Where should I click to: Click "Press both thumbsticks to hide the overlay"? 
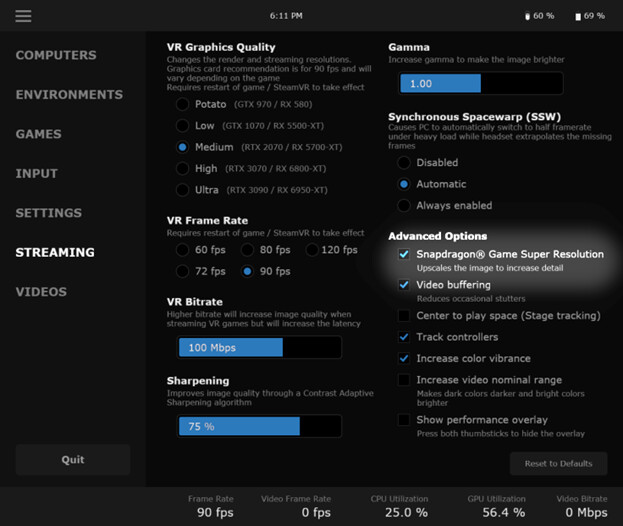(x=501, y=434)
